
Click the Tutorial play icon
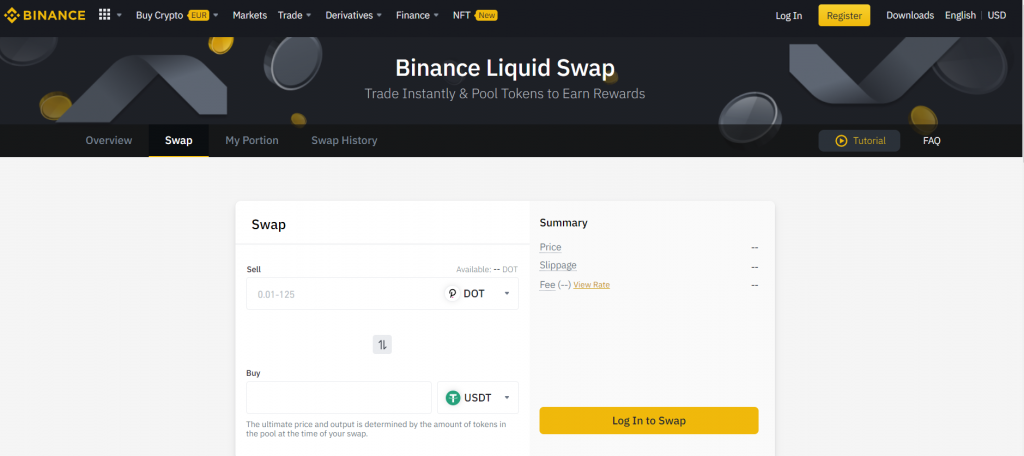841,140
